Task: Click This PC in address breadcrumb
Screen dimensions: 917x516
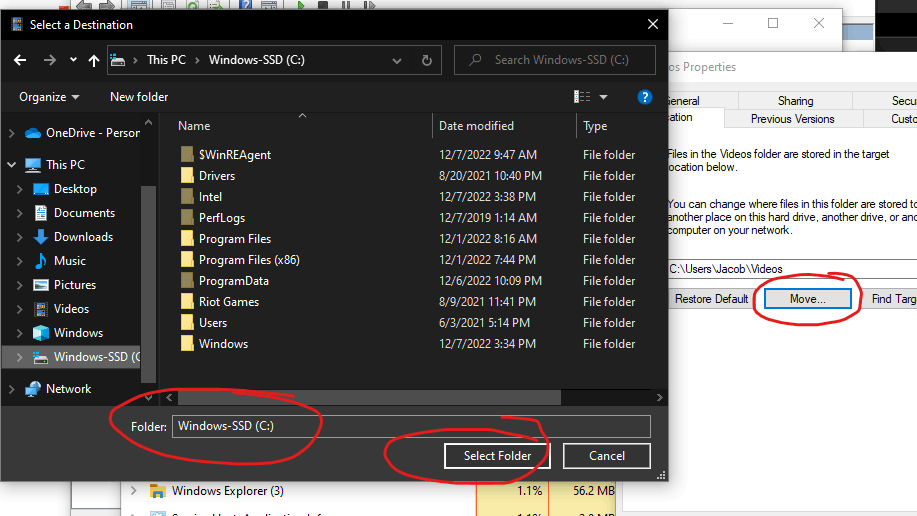Action: click(x=166, y=60)
